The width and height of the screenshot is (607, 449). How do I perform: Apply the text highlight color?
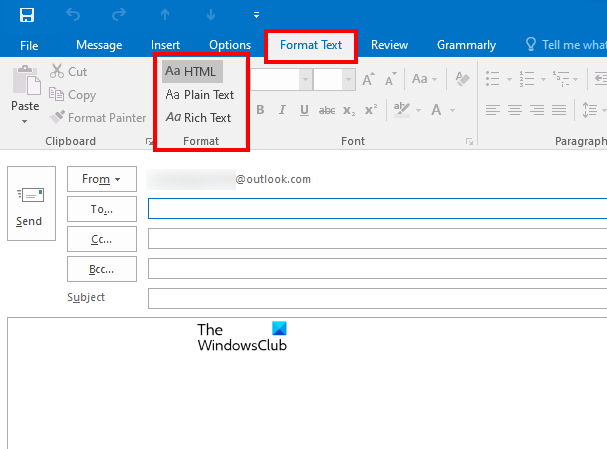point(402,110)
